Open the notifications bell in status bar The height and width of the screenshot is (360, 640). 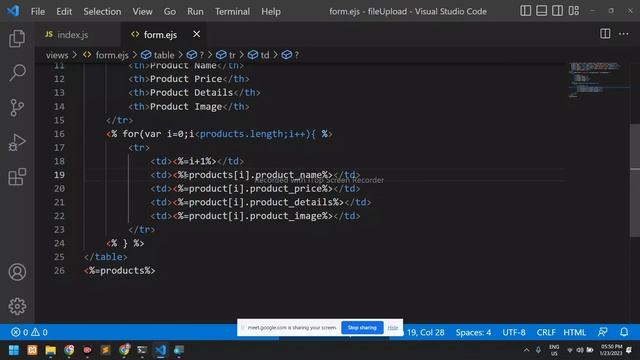tap(624, 332)
